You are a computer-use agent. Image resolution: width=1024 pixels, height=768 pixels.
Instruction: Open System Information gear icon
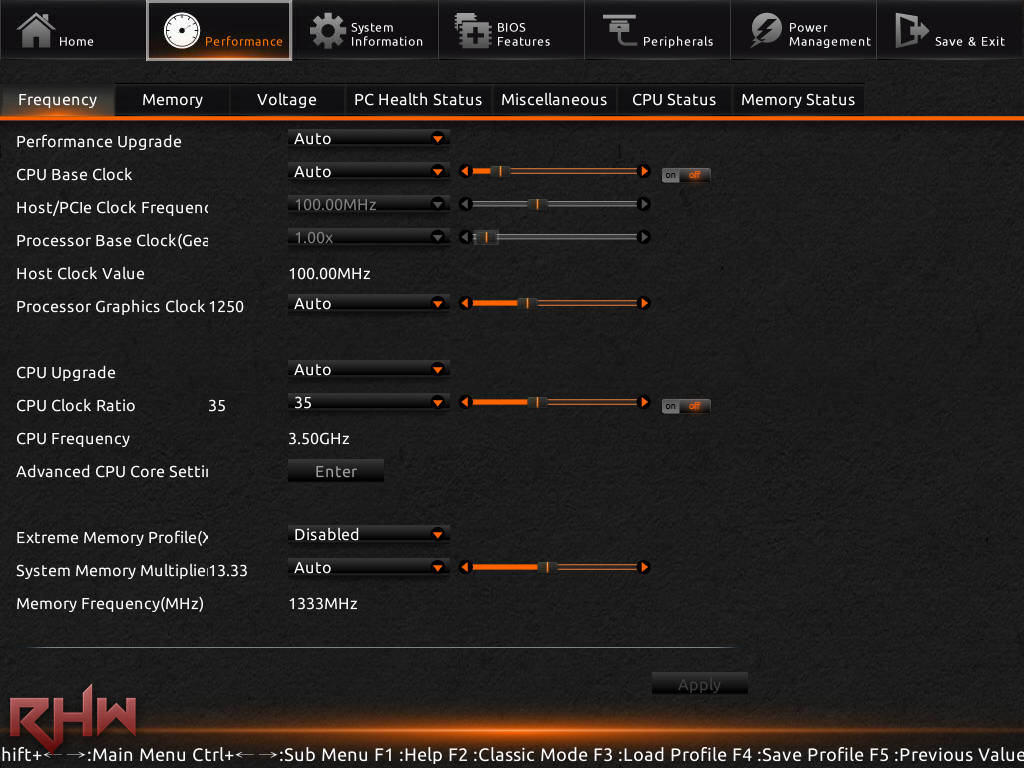click(327, 31)
